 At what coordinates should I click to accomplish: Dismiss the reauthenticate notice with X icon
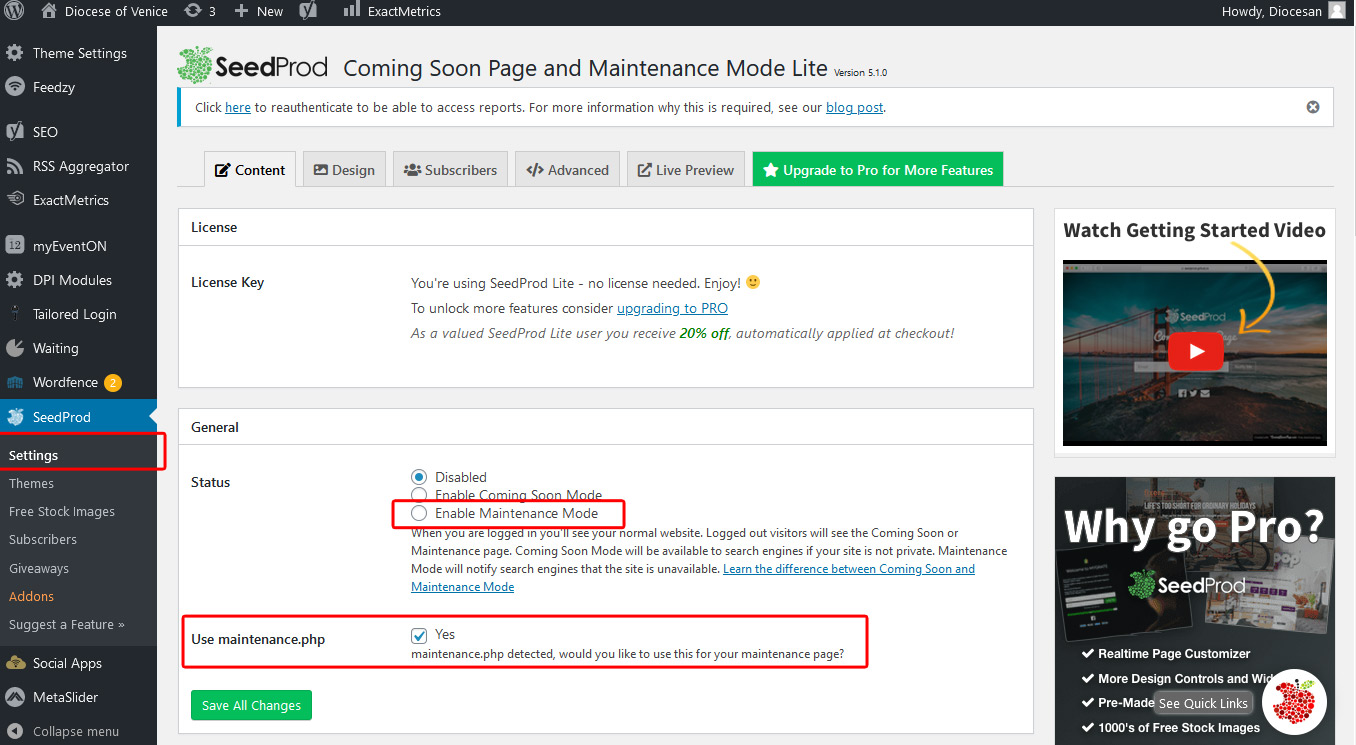click(1313, 107)
